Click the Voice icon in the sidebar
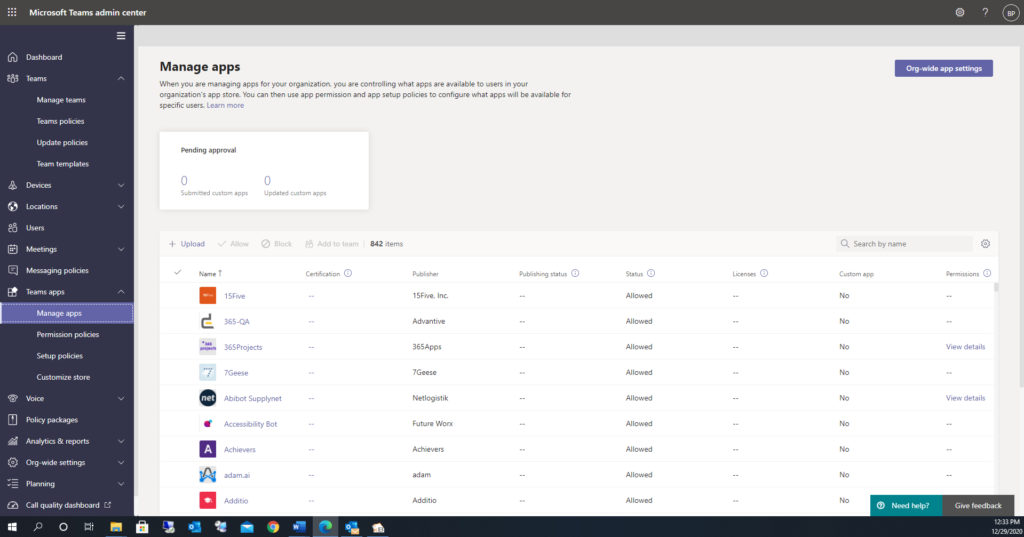This screenshot has width=1024, height=537. (x=12, y=399)
